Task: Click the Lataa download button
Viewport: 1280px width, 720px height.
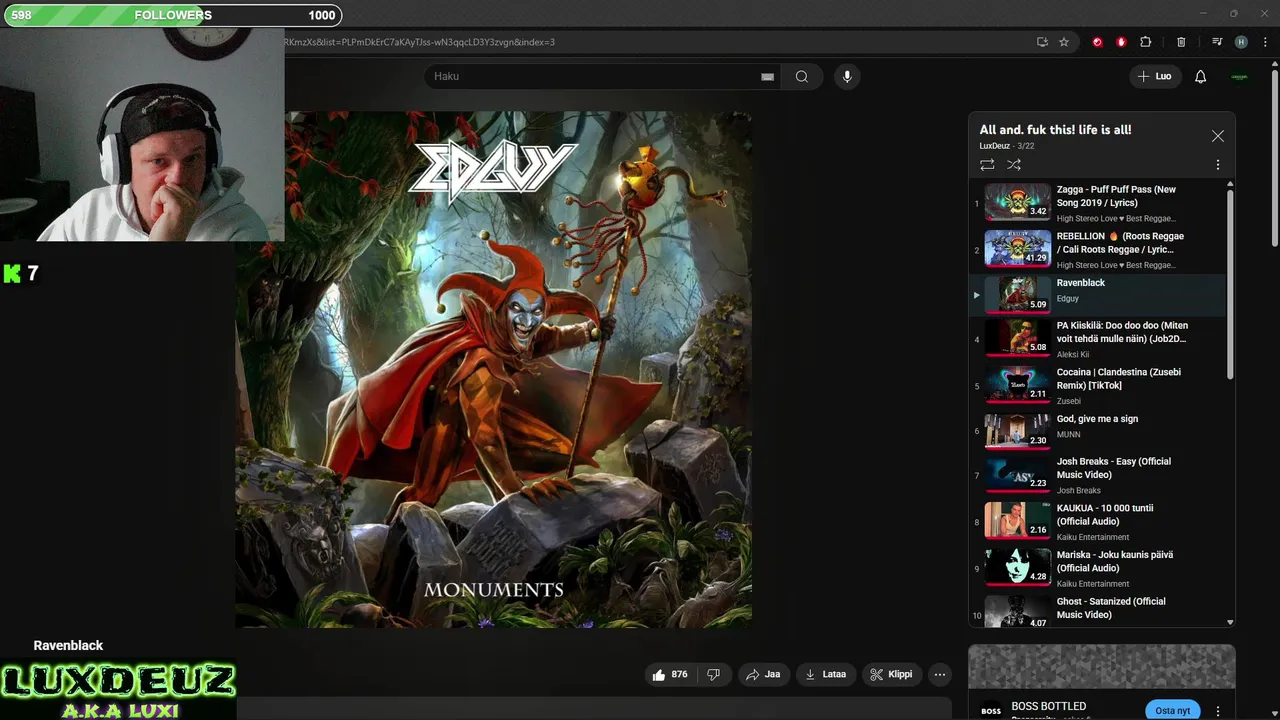Action: pyautogui.click(x=826, y=675)
